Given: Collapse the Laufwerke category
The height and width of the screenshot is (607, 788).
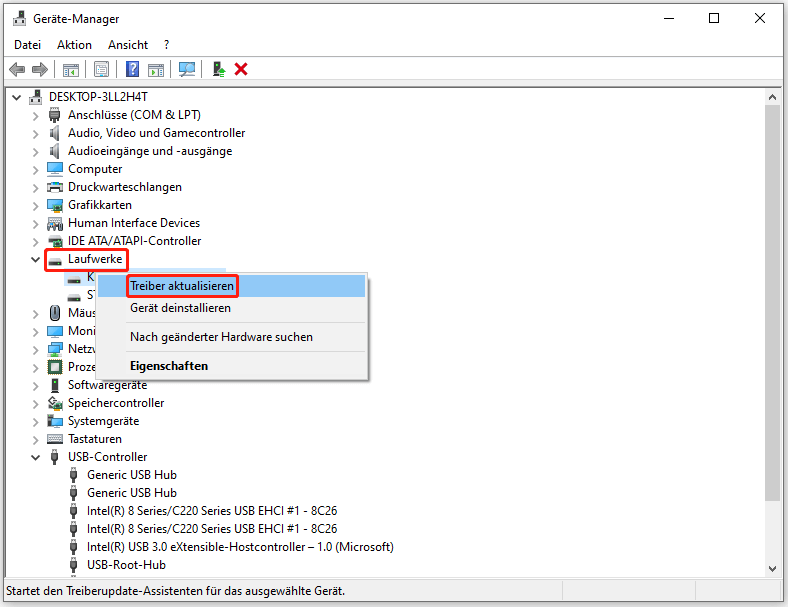Looking at the screenshot, I should [x=35, y=259].
